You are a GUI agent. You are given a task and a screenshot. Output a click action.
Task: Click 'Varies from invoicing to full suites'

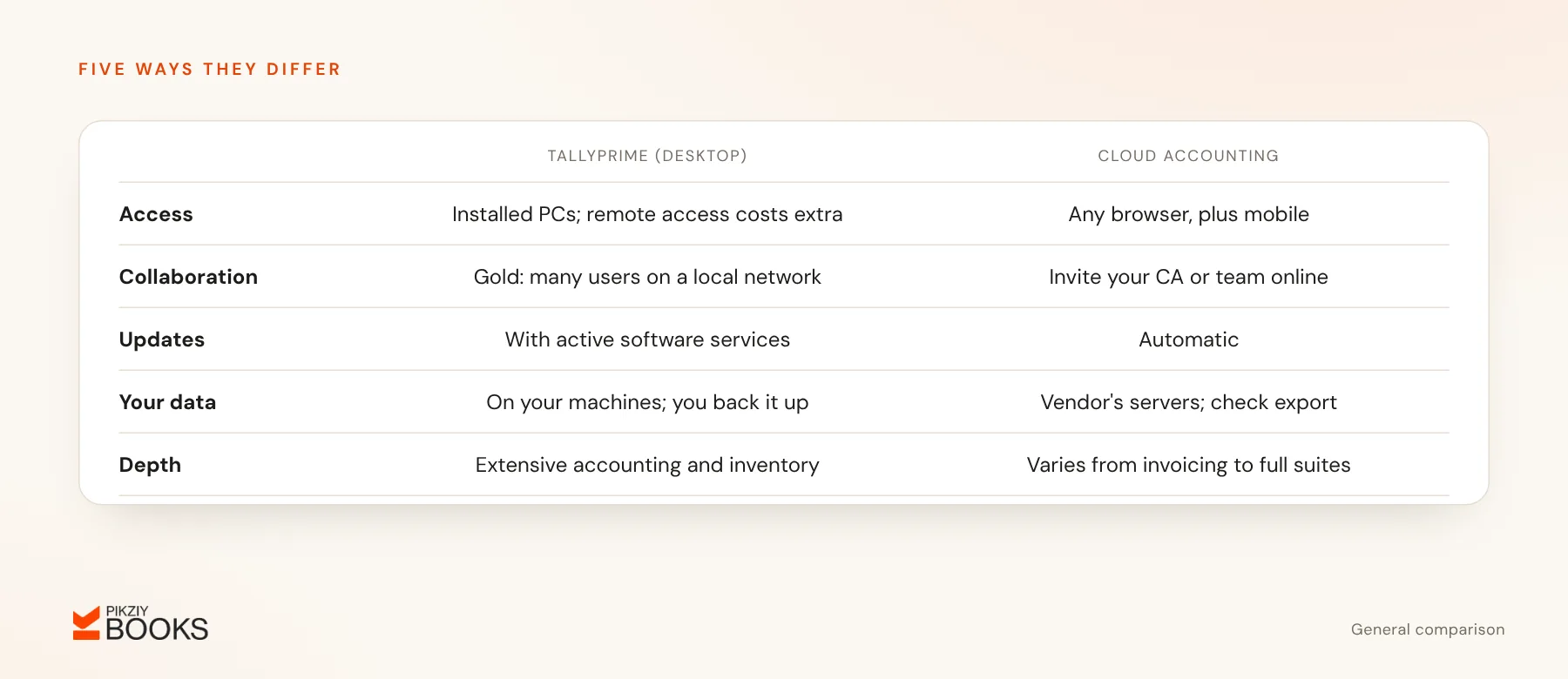(1188, 465)
